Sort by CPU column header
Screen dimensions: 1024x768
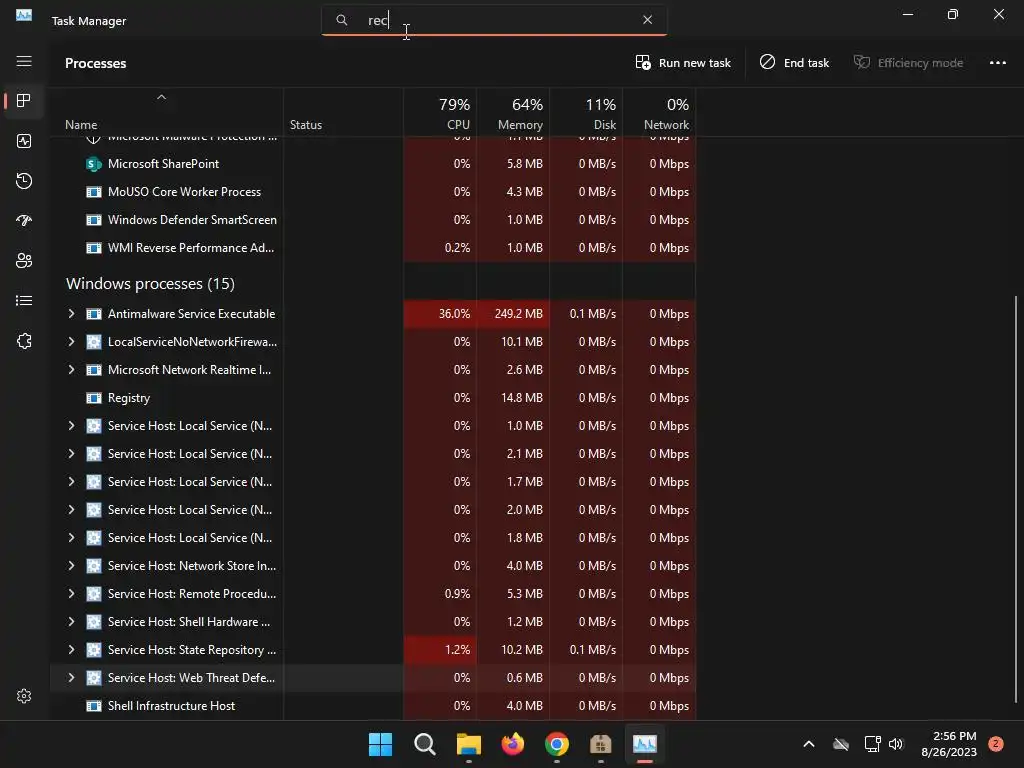440,114
